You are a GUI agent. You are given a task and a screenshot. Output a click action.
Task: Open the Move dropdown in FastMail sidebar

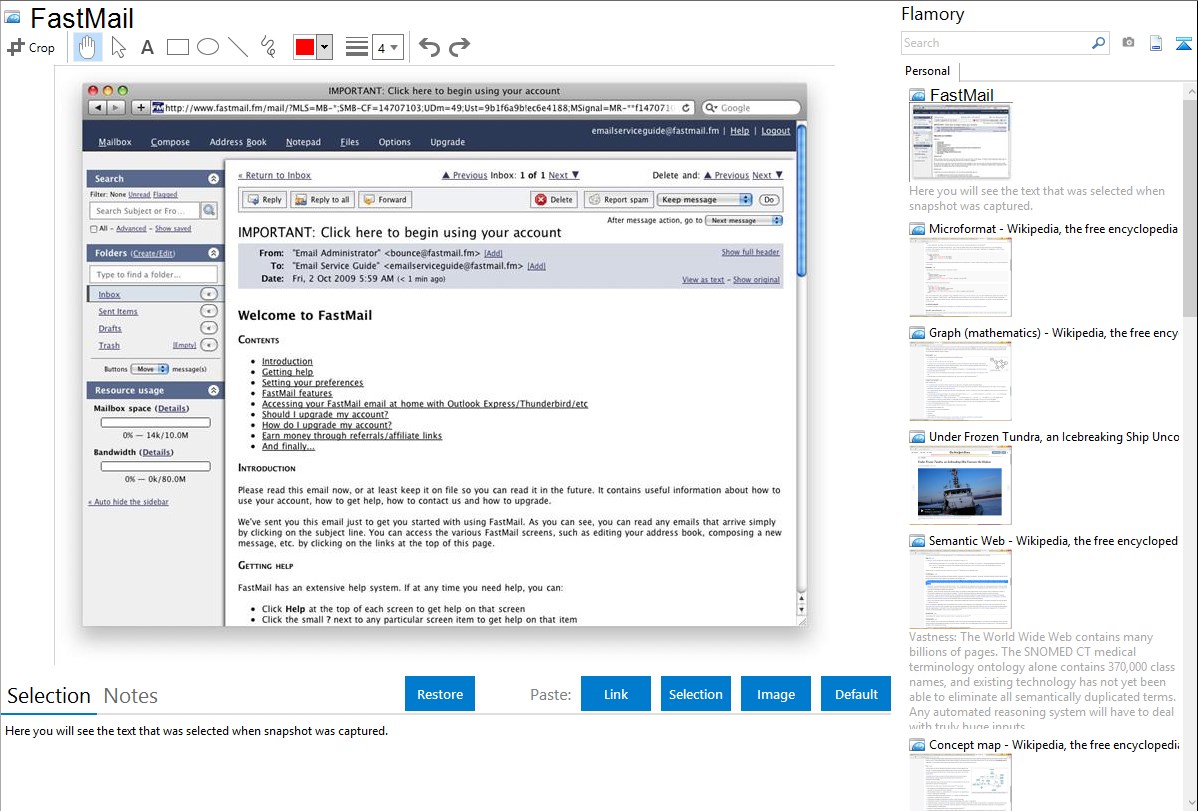150,369
